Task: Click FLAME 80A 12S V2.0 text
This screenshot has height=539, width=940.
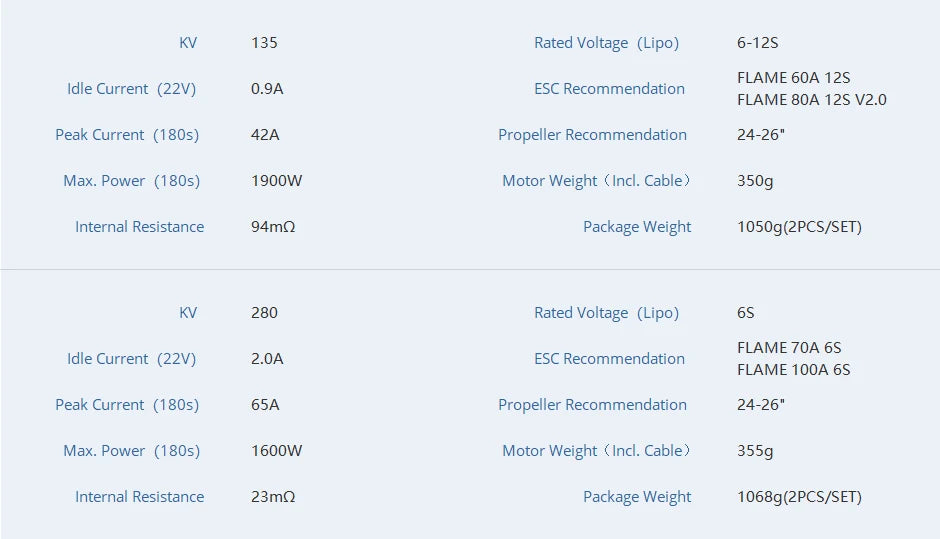Action: [811, 100]
